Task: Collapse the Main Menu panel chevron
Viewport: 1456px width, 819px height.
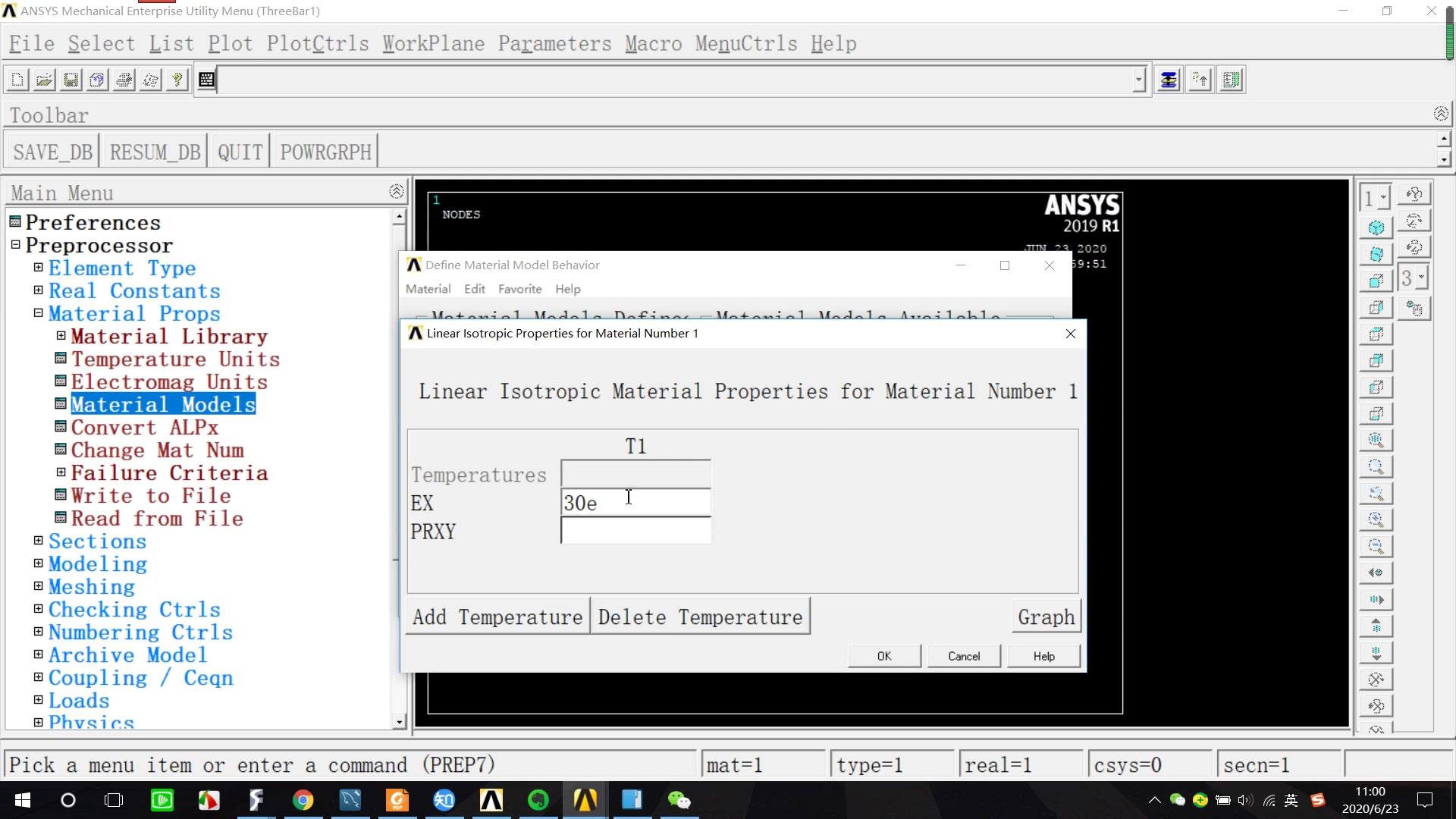Action: (396, 191)
